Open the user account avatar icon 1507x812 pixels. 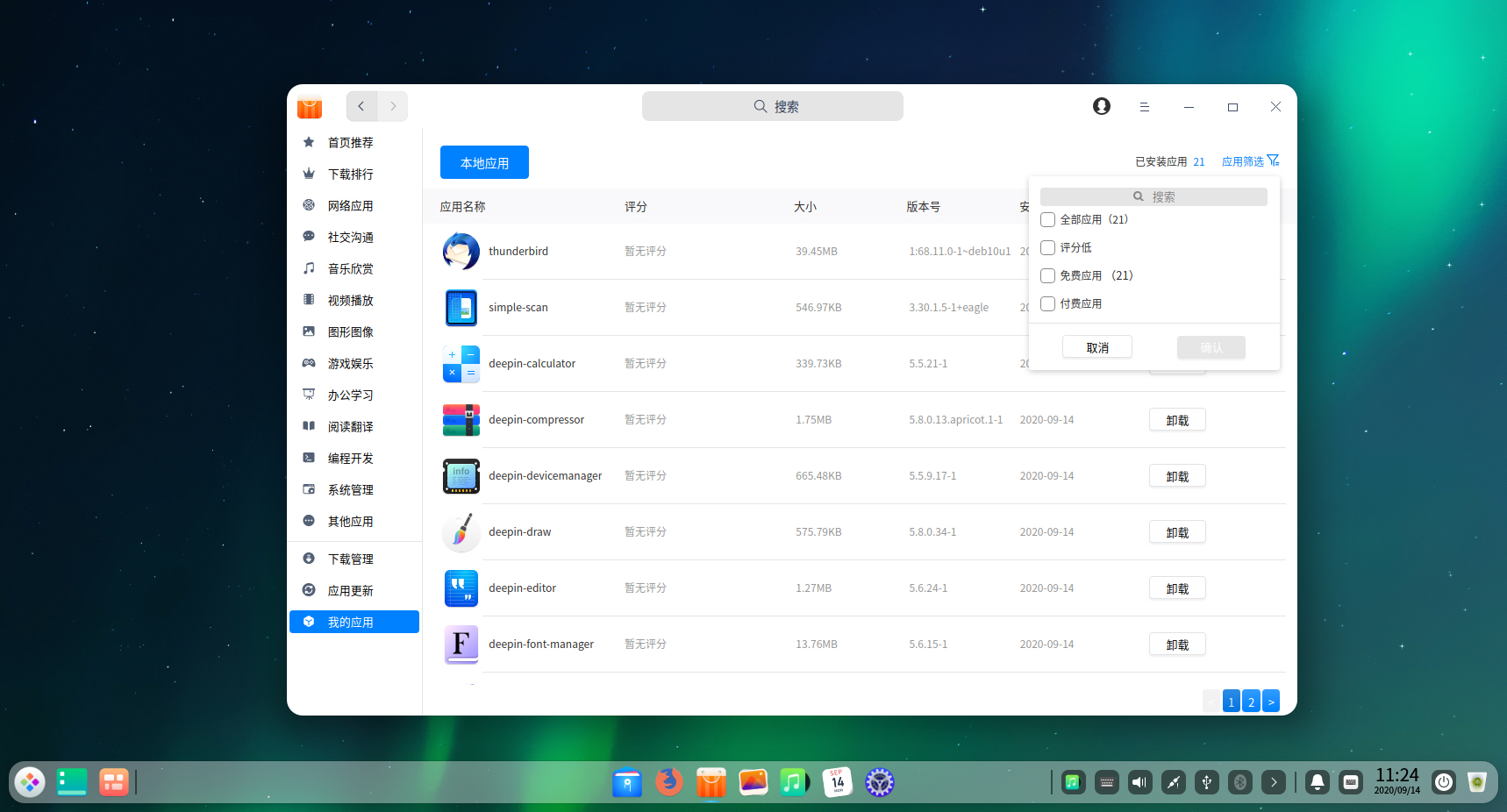1102,106
